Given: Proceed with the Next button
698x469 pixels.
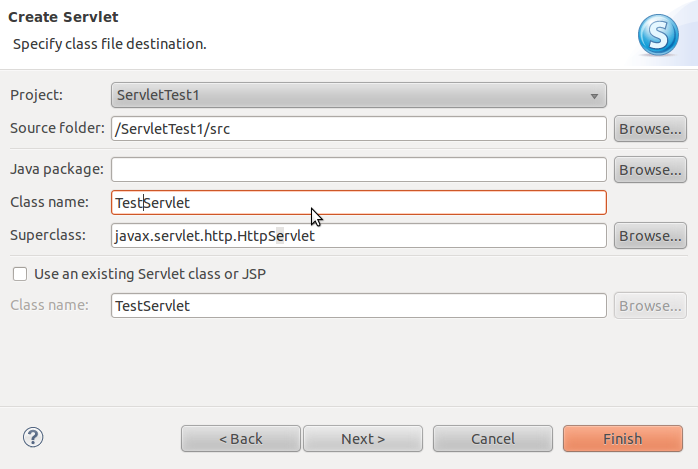Looking at the screenshot, I should pos(363,439).
